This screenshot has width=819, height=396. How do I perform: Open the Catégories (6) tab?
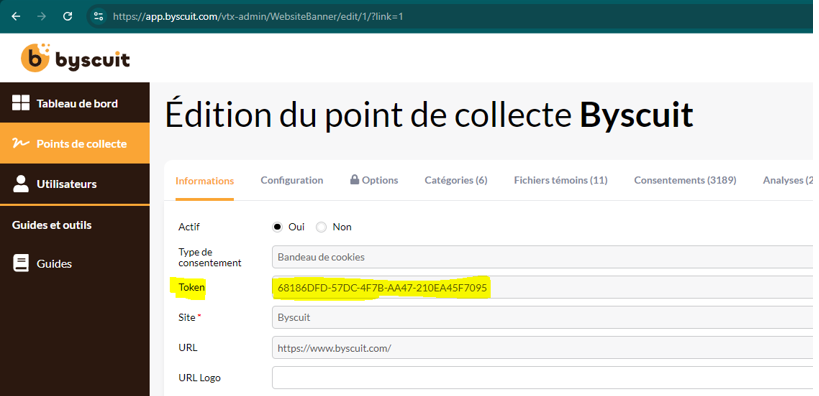[x=456, y=180]
